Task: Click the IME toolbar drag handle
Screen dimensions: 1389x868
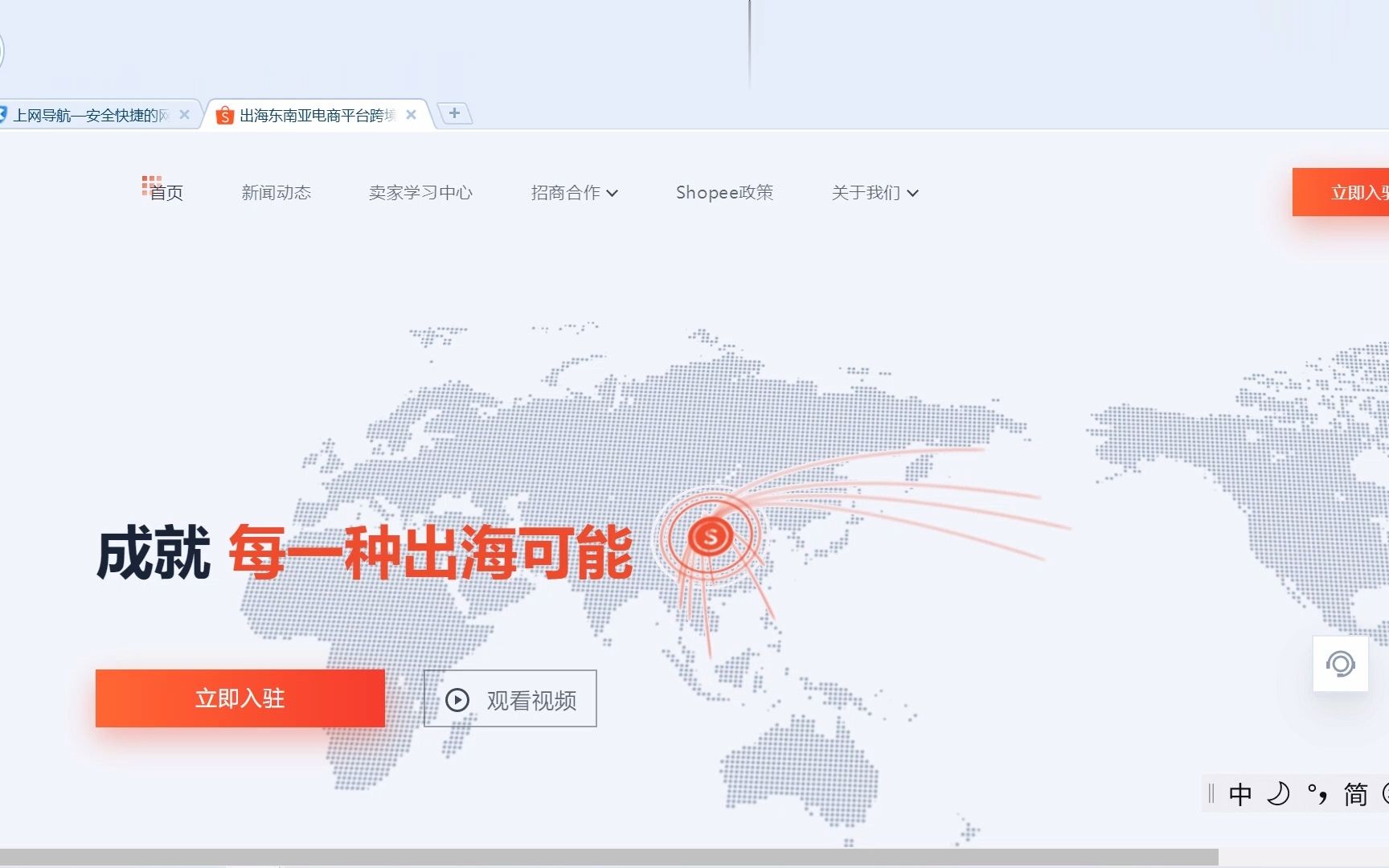Action: click(1211, 794)
